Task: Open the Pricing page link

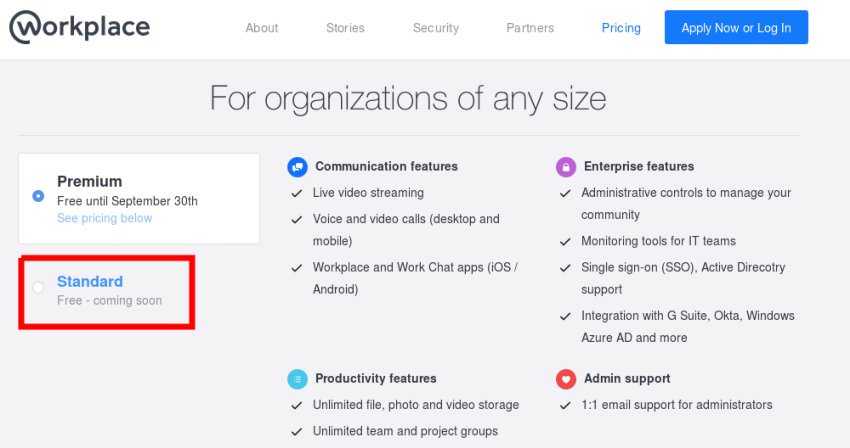Action: click(621, 28)
